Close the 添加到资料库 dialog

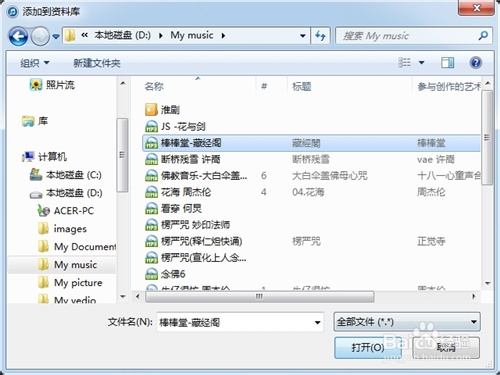[477, 8]
